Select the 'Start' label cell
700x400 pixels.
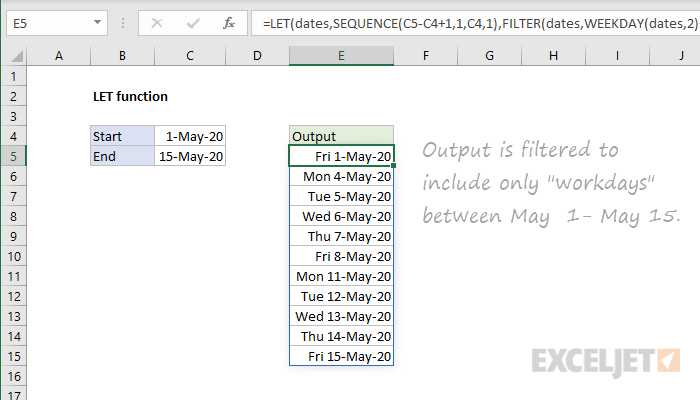coord(122,136)
